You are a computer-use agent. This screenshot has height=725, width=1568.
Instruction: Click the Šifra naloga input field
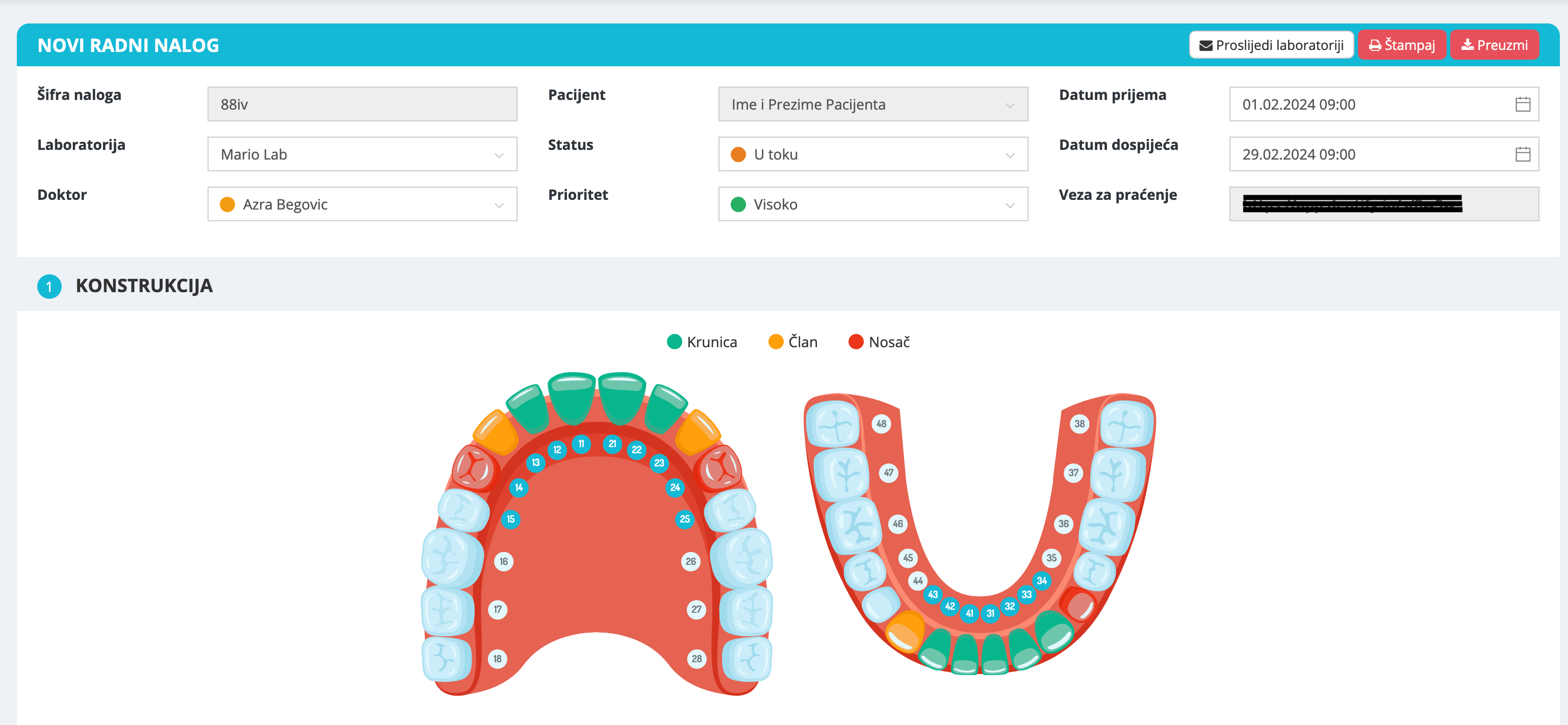pyautogui.click(x=362, y=104)
